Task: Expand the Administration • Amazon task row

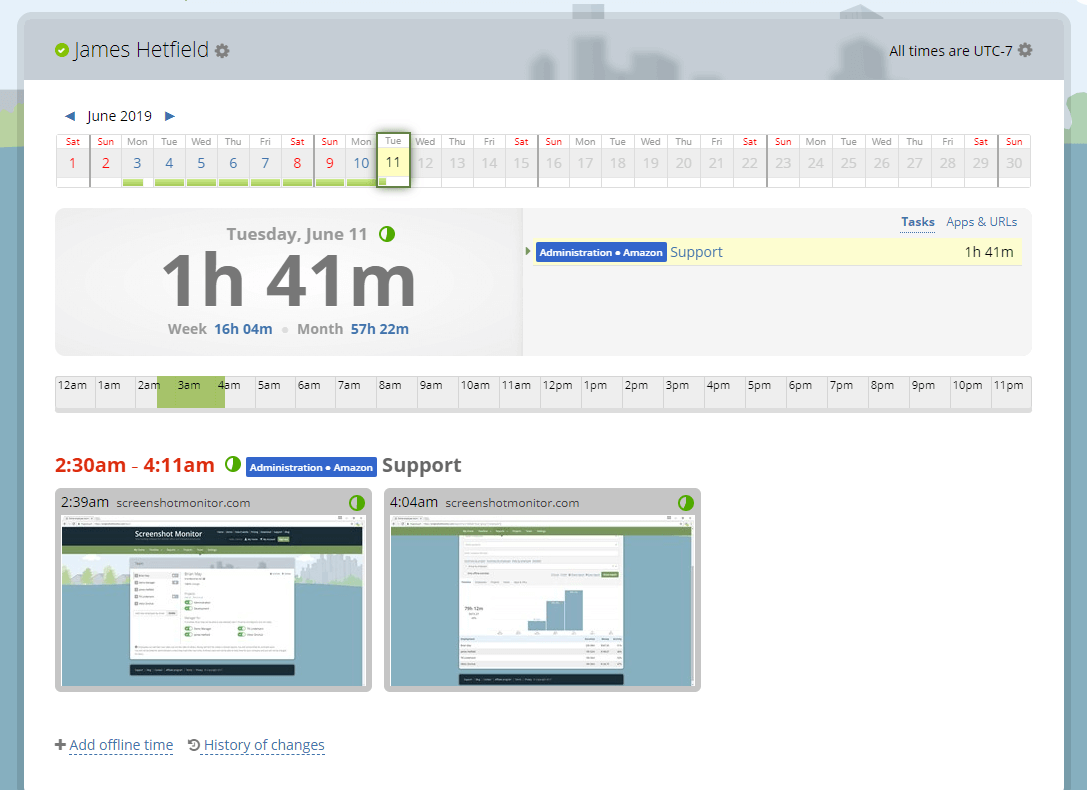Action: coord(528,251)
